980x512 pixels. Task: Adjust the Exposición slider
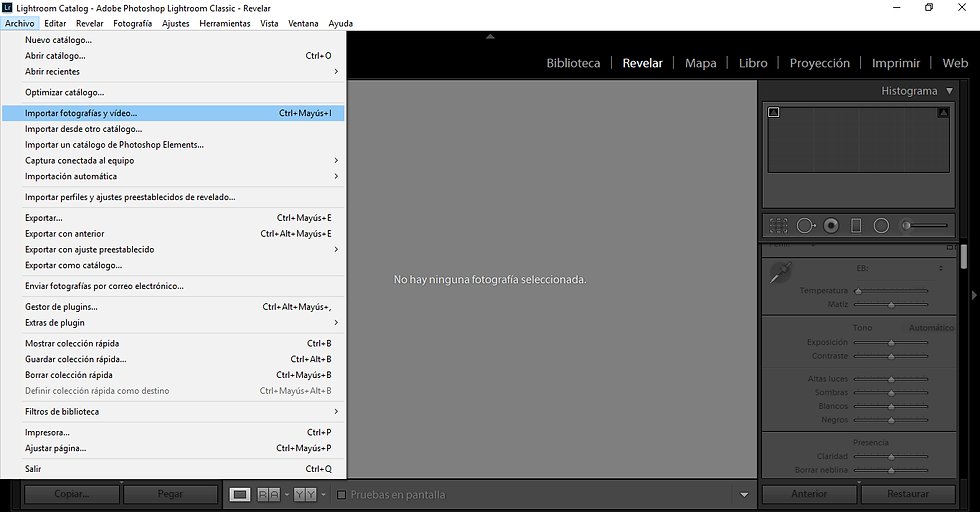point(891,343)
